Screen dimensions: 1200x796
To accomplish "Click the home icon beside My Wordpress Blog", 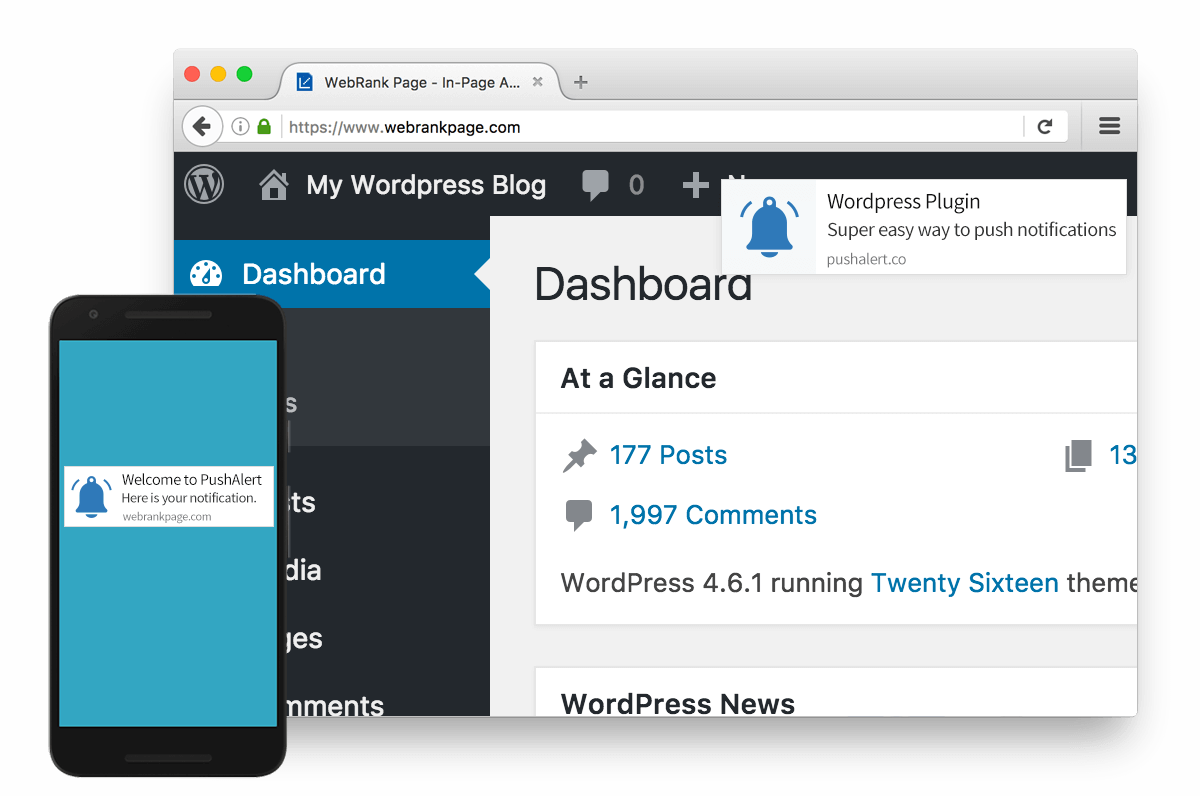I will click(x=273, y=184).
